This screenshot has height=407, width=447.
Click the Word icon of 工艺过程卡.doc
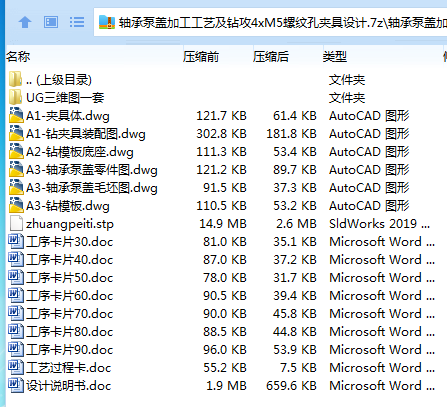coord(16,367)
